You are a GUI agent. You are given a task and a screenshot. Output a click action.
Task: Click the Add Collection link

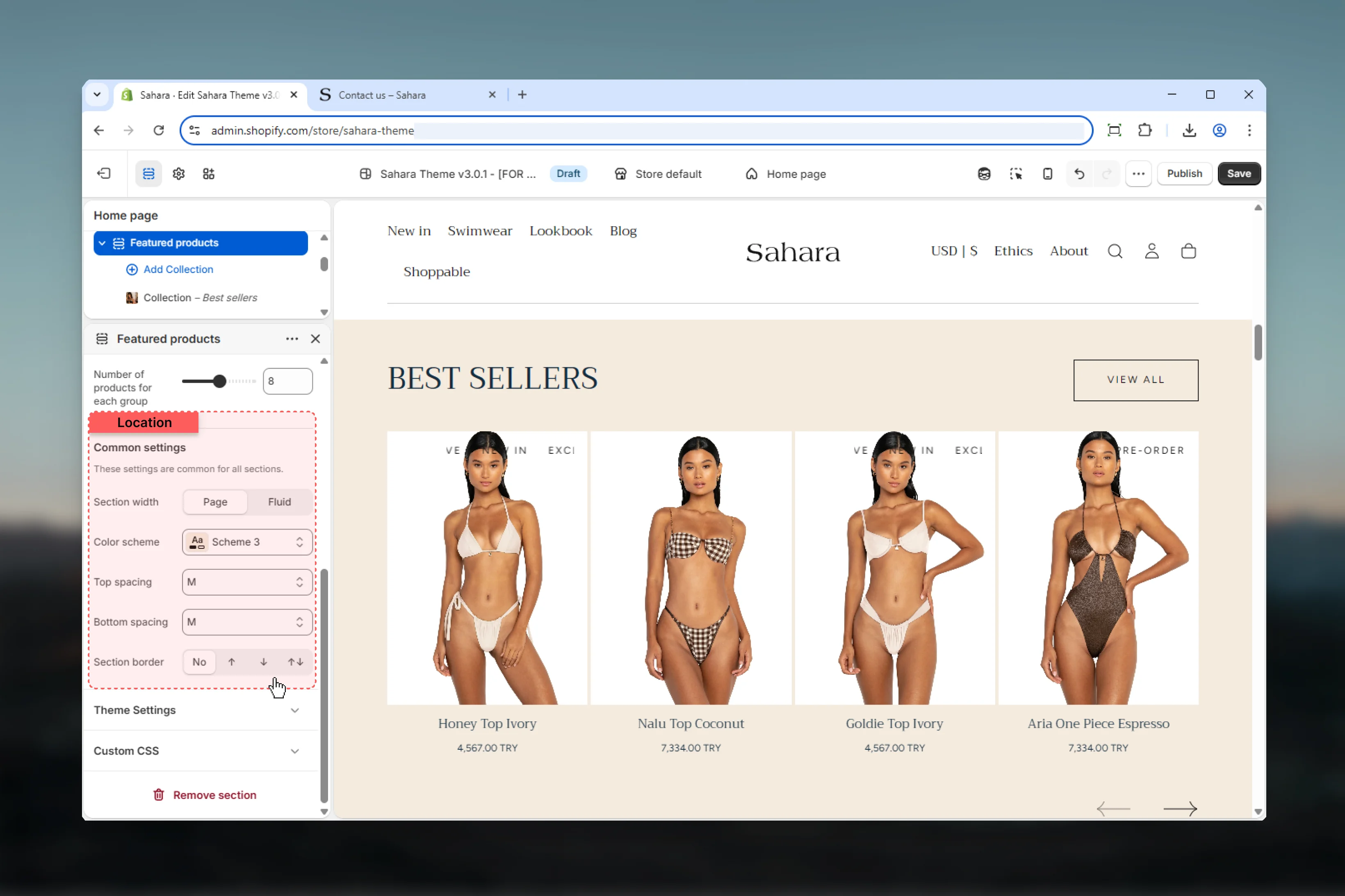[x=169, y=269]
